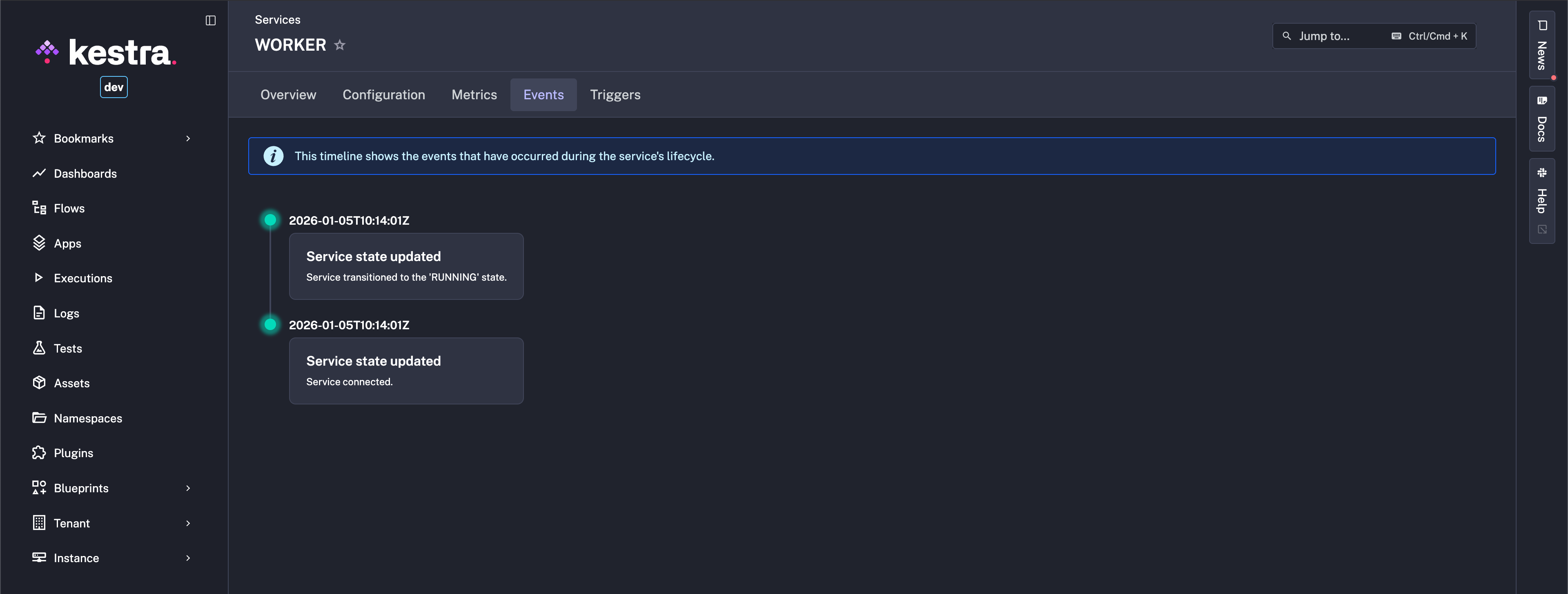Click the Services breadcrumb link

[x=277, y=20]
